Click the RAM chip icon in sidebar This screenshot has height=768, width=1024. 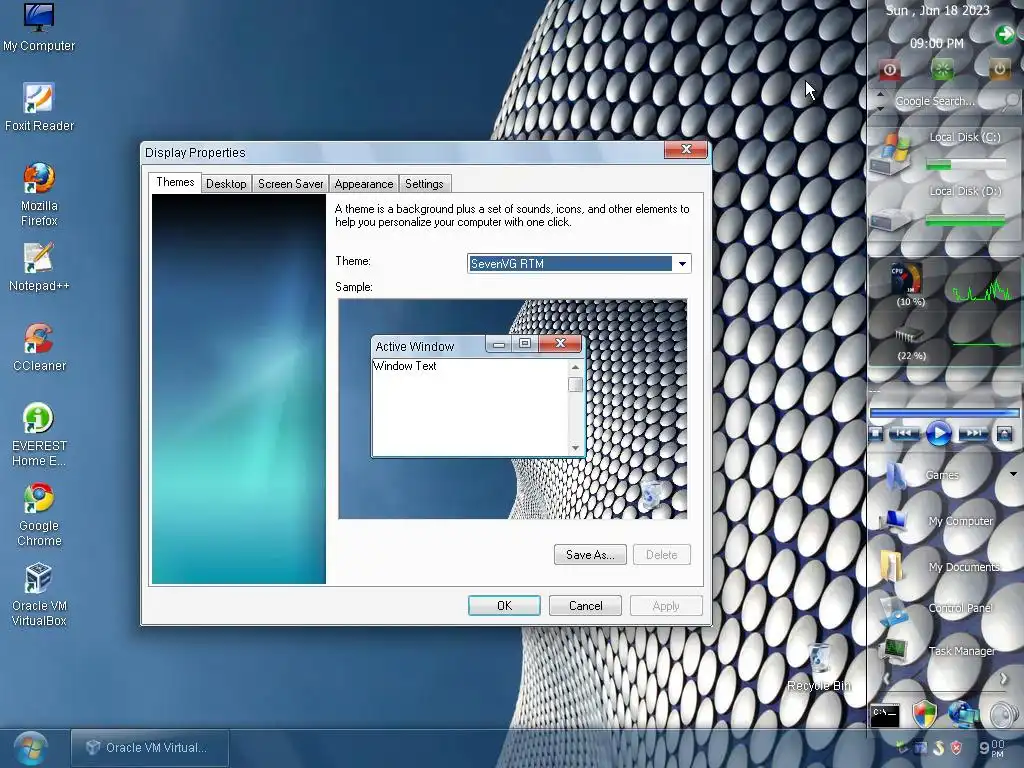[908, 336]
